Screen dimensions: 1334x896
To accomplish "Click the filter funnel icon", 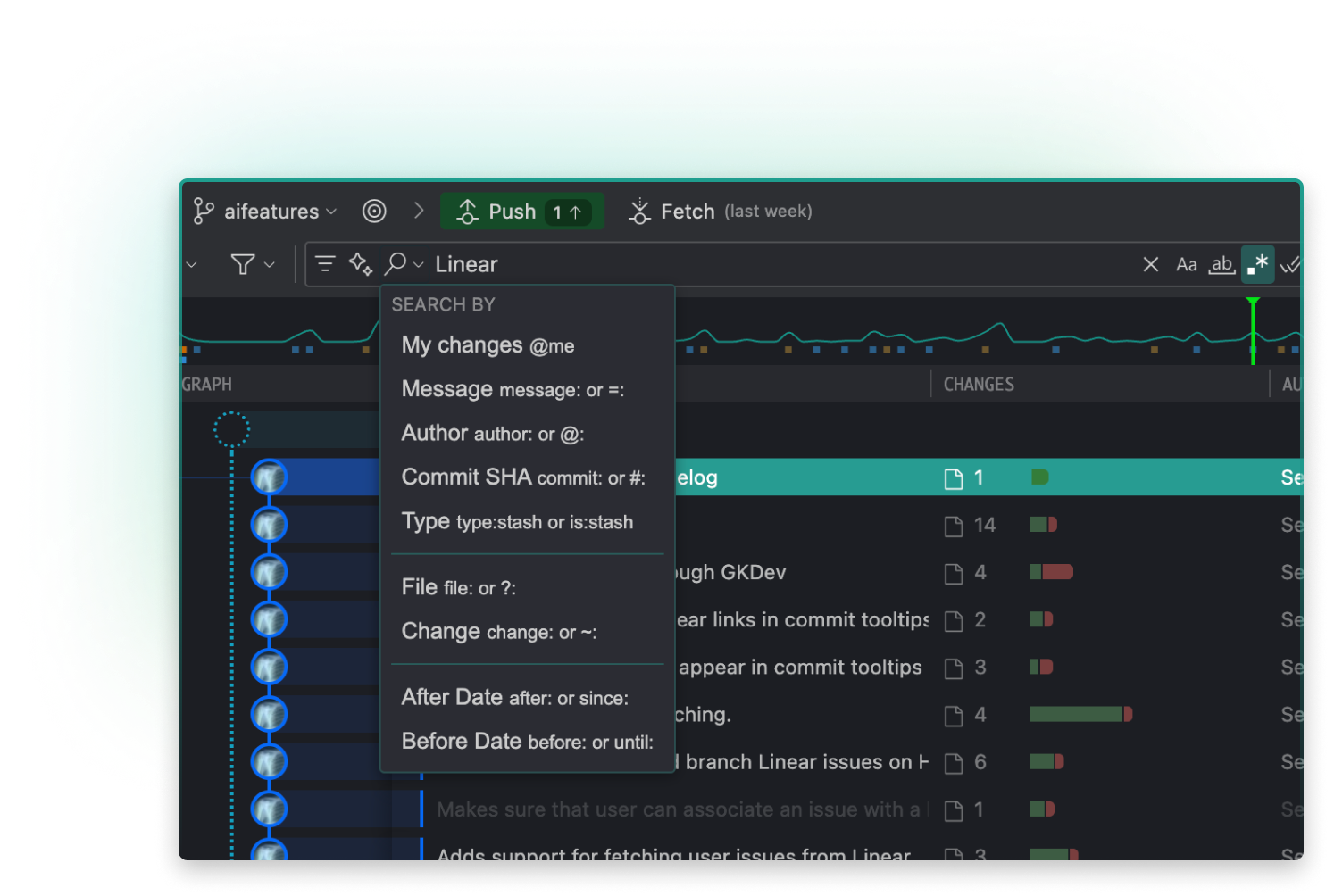I will (243, 264).
